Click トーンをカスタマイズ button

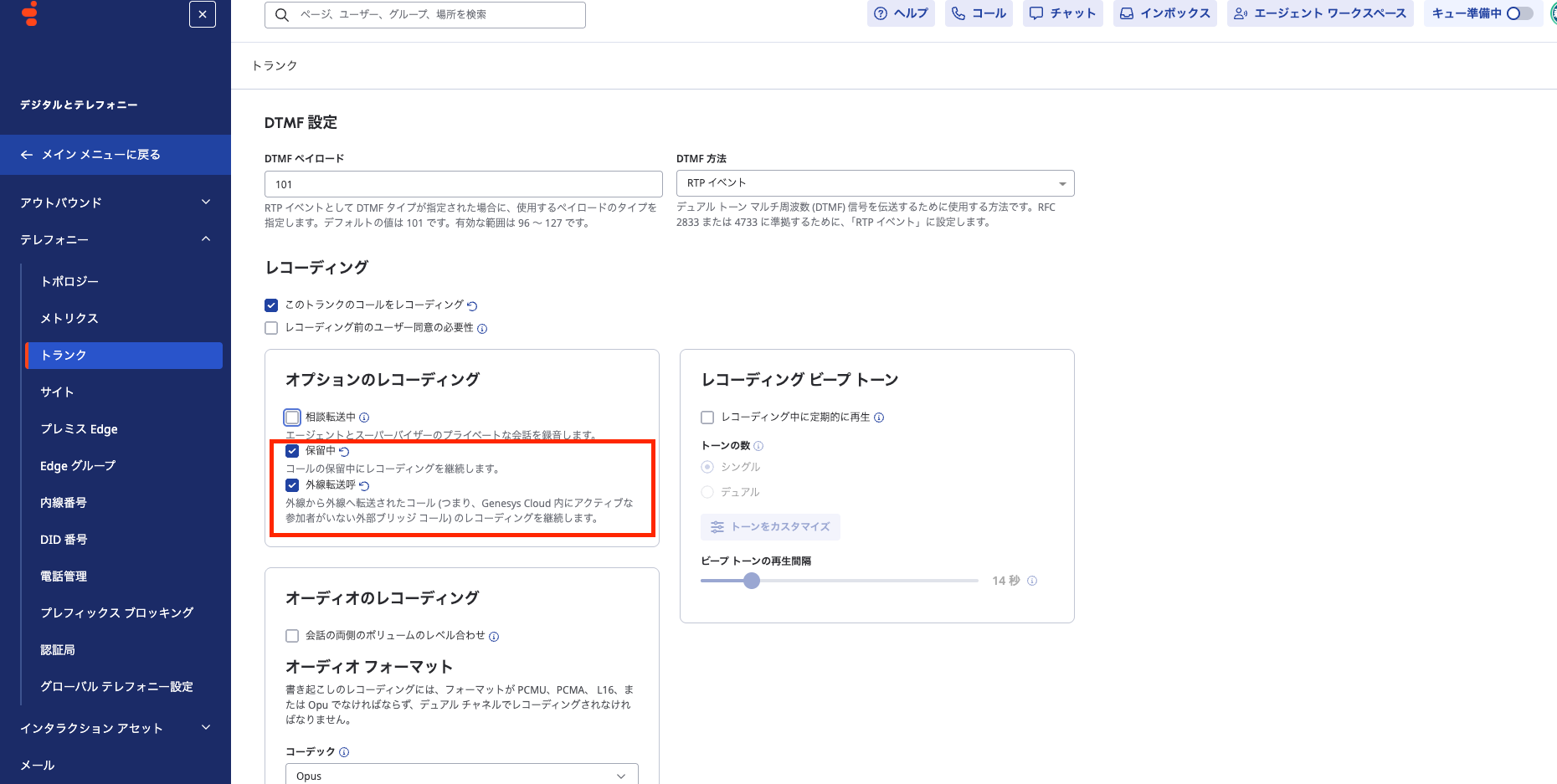[x=770, y=527]
